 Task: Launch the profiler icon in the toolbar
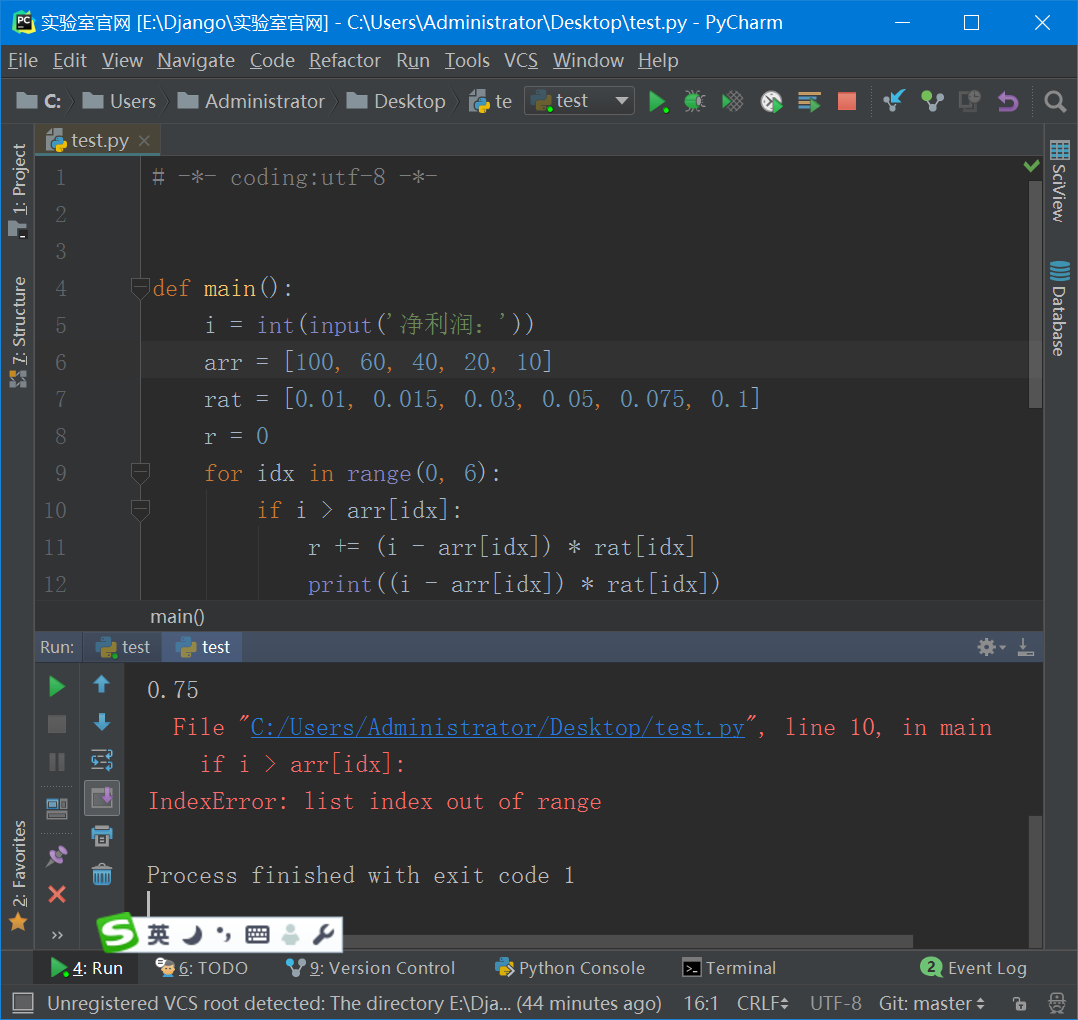coord(771,102)
